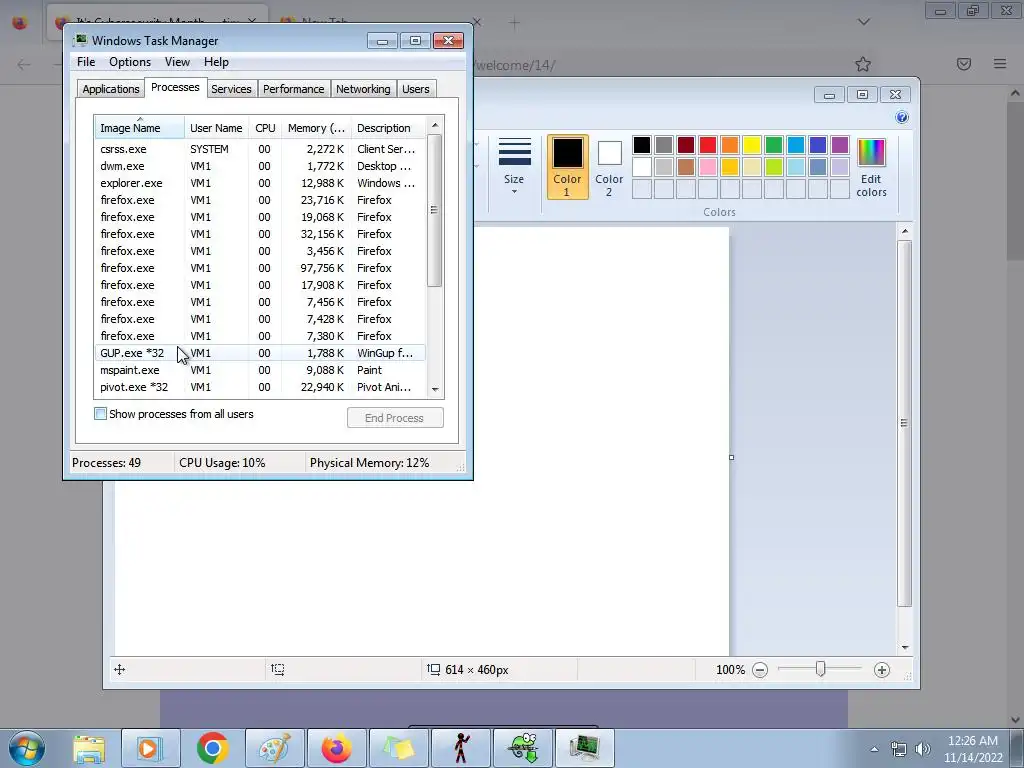1024x768 pixels.
Task: Select the dwm.exe process row
Action: tap(260, 167)
